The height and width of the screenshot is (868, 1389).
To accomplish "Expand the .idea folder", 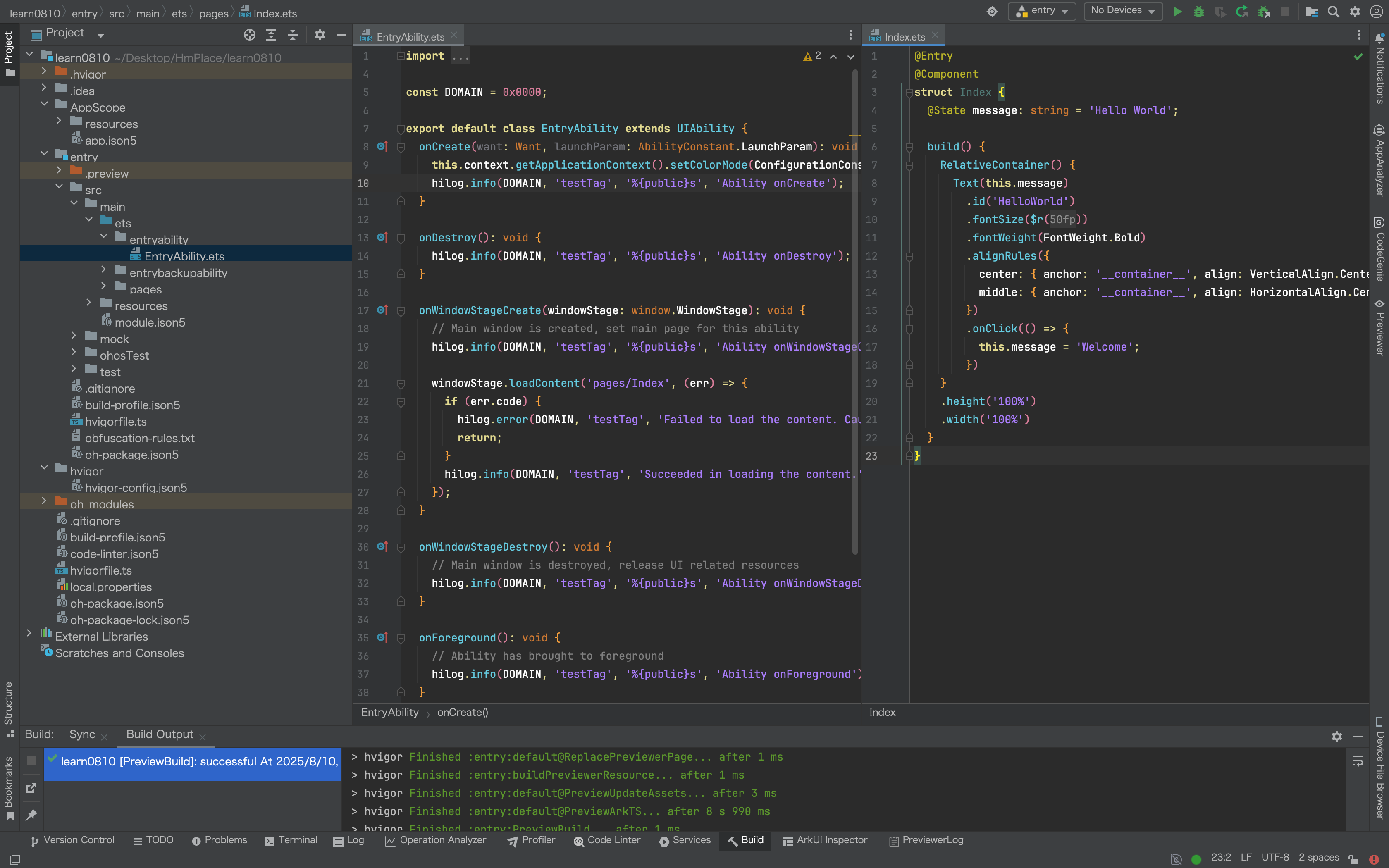I will click(44, 88).
